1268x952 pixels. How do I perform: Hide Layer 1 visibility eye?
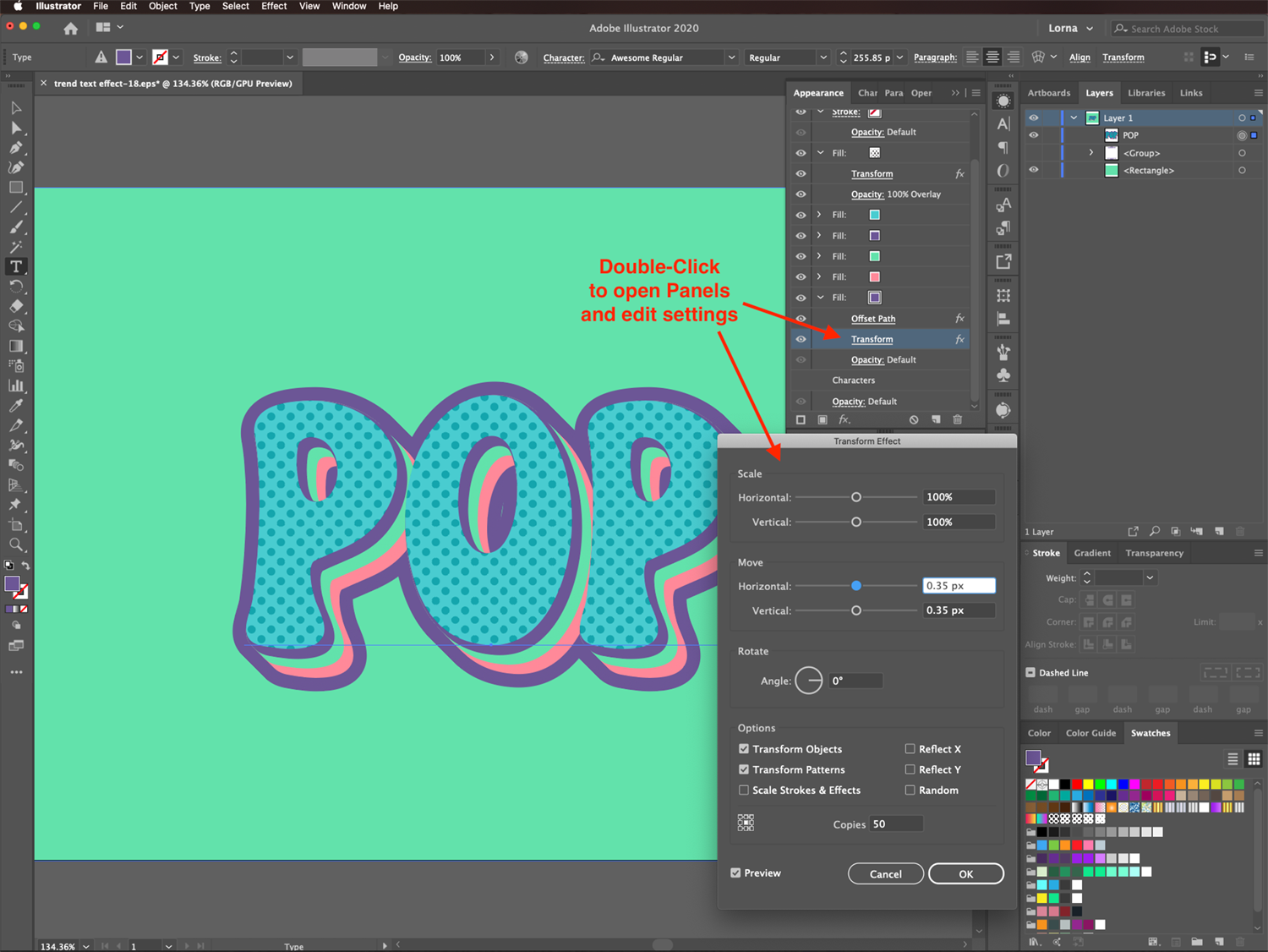(x=1033, y=118)
